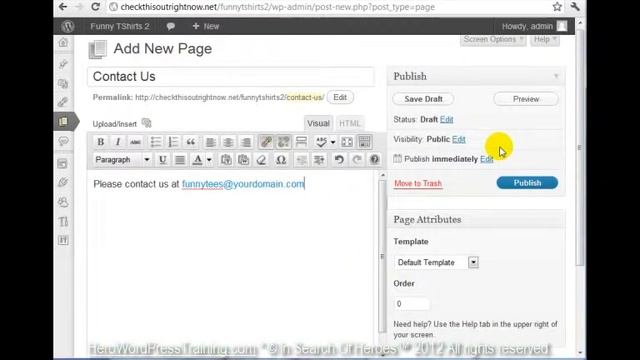Toggle the kitchen sink toolbar row
The height and width of the screenshot is (360, 640).
[x=364, y=142]
